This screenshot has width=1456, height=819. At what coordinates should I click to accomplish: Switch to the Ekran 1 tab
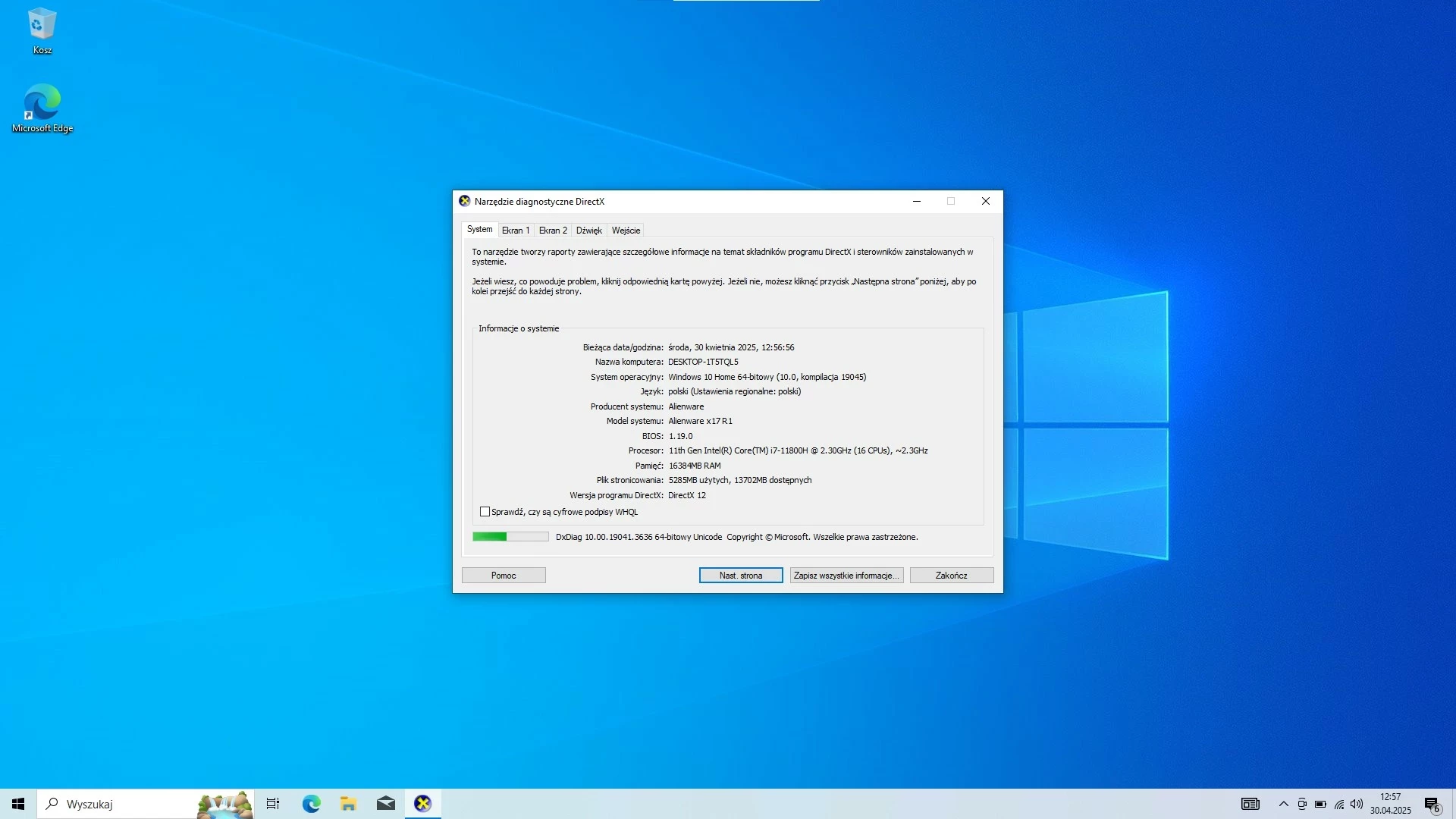516,231
